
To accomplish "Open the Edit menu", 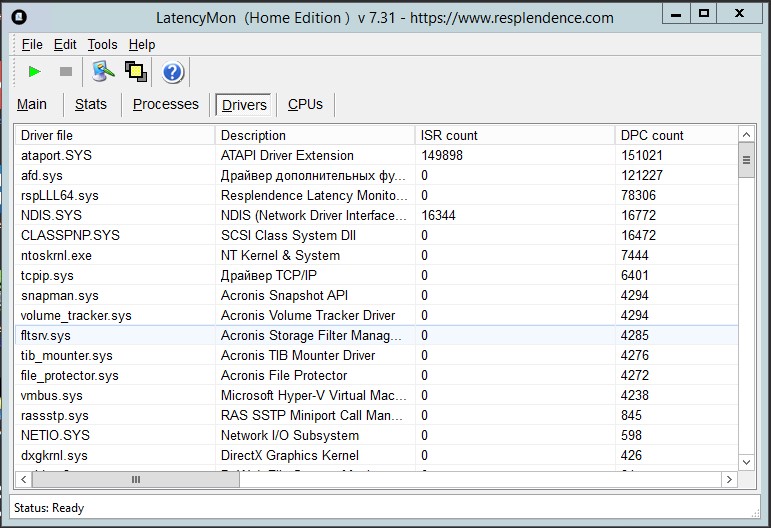I will click(65, 45).
